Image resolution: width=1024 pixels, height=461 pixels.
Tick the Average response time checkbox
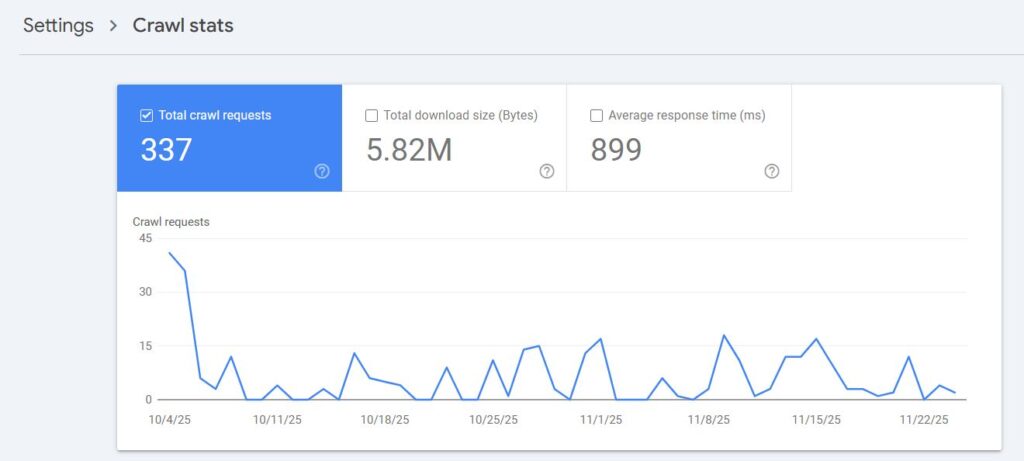point(597,115)
